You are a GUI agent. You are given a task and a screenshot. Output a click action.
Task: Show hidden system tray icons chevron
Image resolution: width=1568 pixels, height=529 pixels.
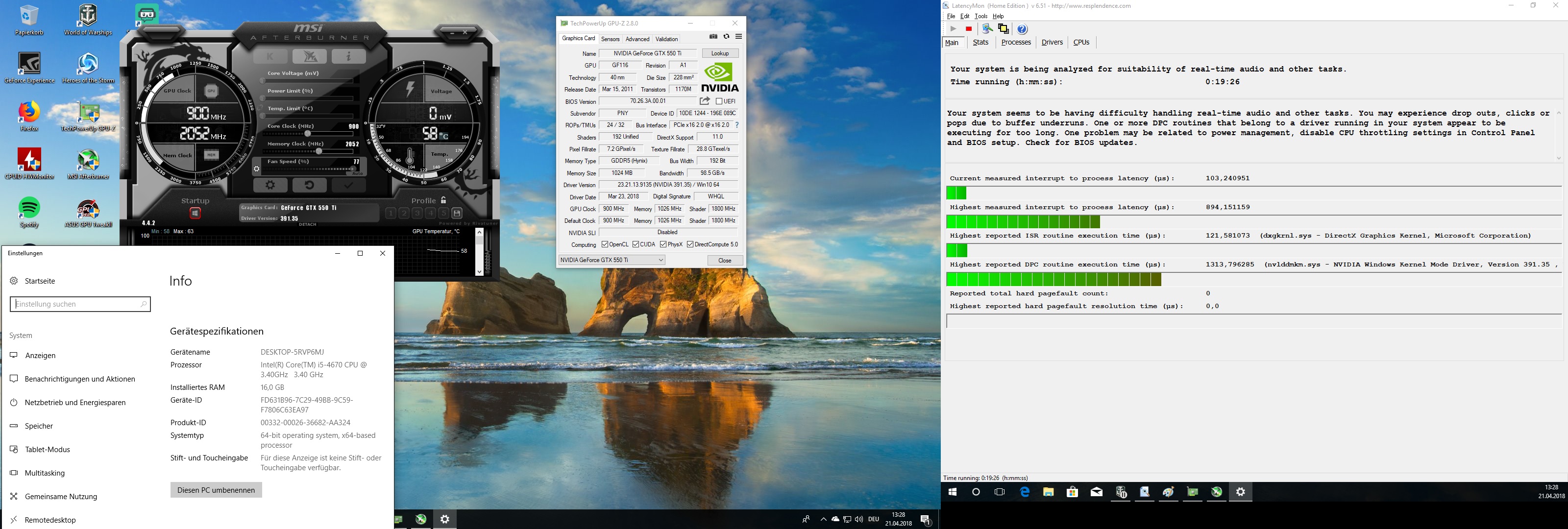823,519
